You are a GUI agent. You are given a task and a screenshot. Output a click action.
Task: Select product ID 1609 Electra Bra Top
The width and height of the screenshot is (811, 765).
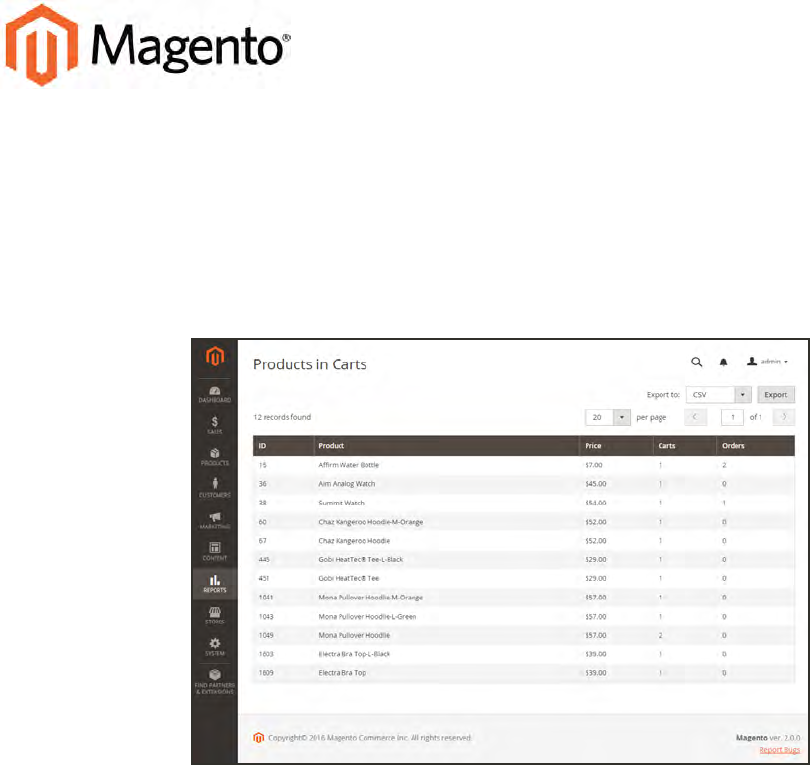tap(523, 673)
